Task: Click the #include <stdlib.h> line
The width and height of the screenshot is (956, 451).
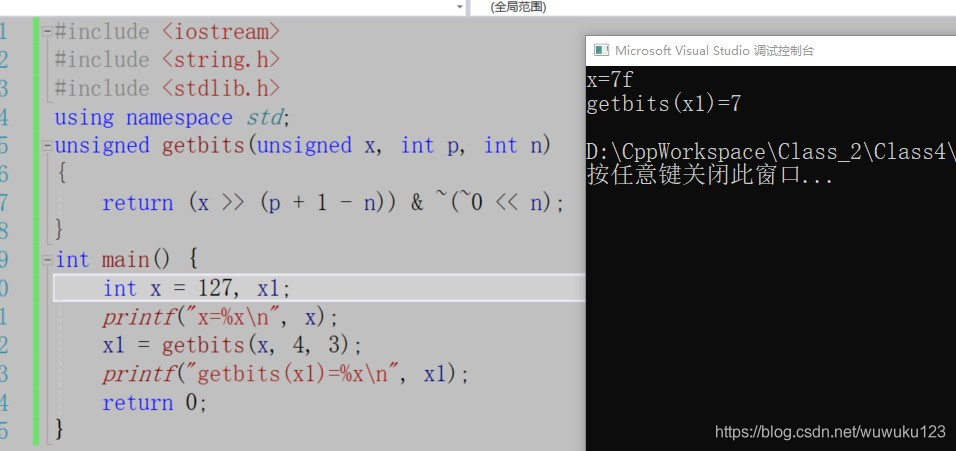Action: tap(167, 88)
